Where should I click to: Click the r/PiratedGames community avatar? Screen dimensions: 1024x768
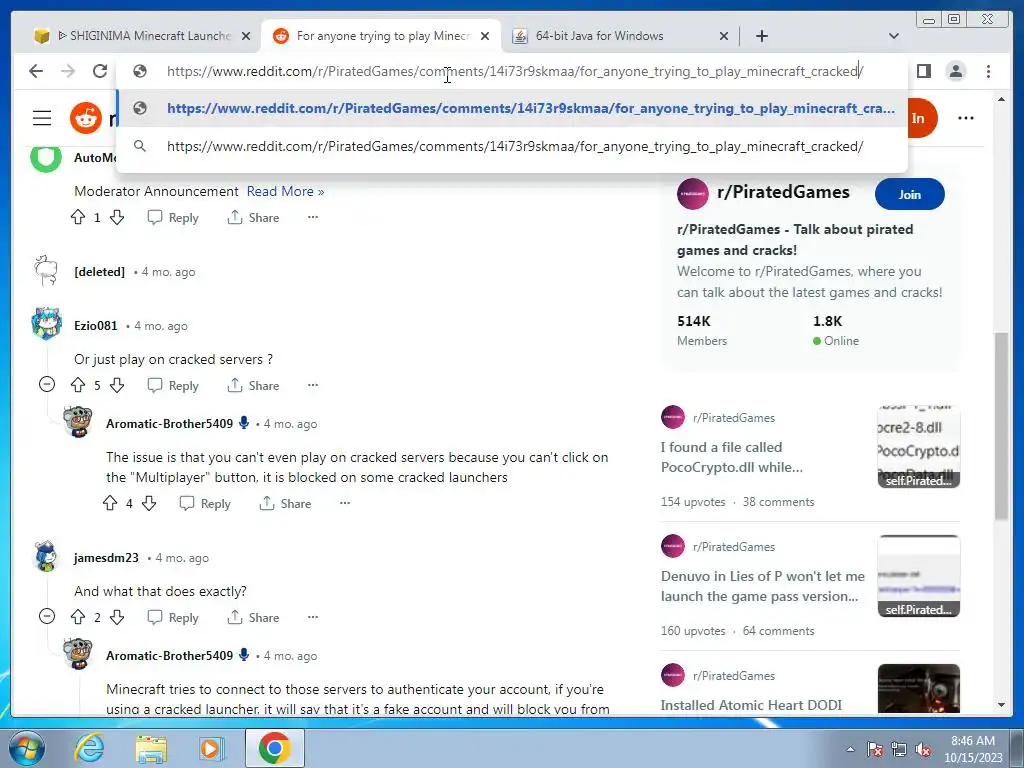(x=692, y=194)
